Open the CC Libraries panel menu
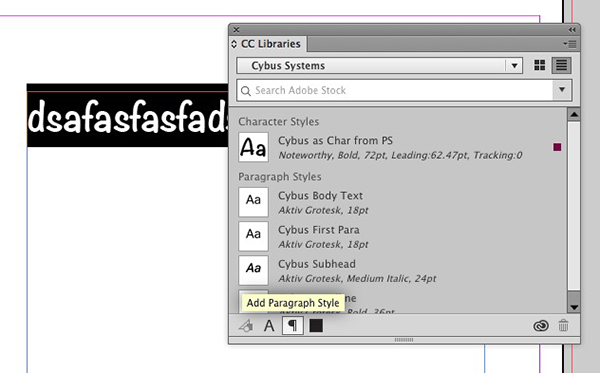600x373 pixels. click(x=570, y=44)
